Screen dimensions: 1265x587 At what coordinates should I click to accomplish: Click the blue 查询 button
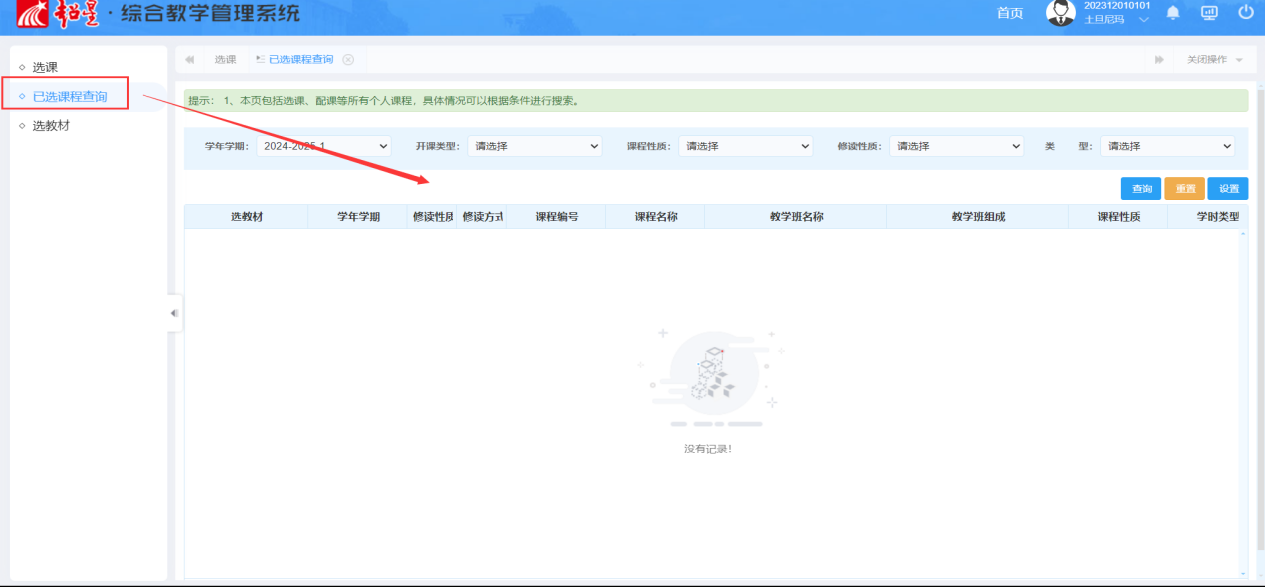click(1141, 189)
